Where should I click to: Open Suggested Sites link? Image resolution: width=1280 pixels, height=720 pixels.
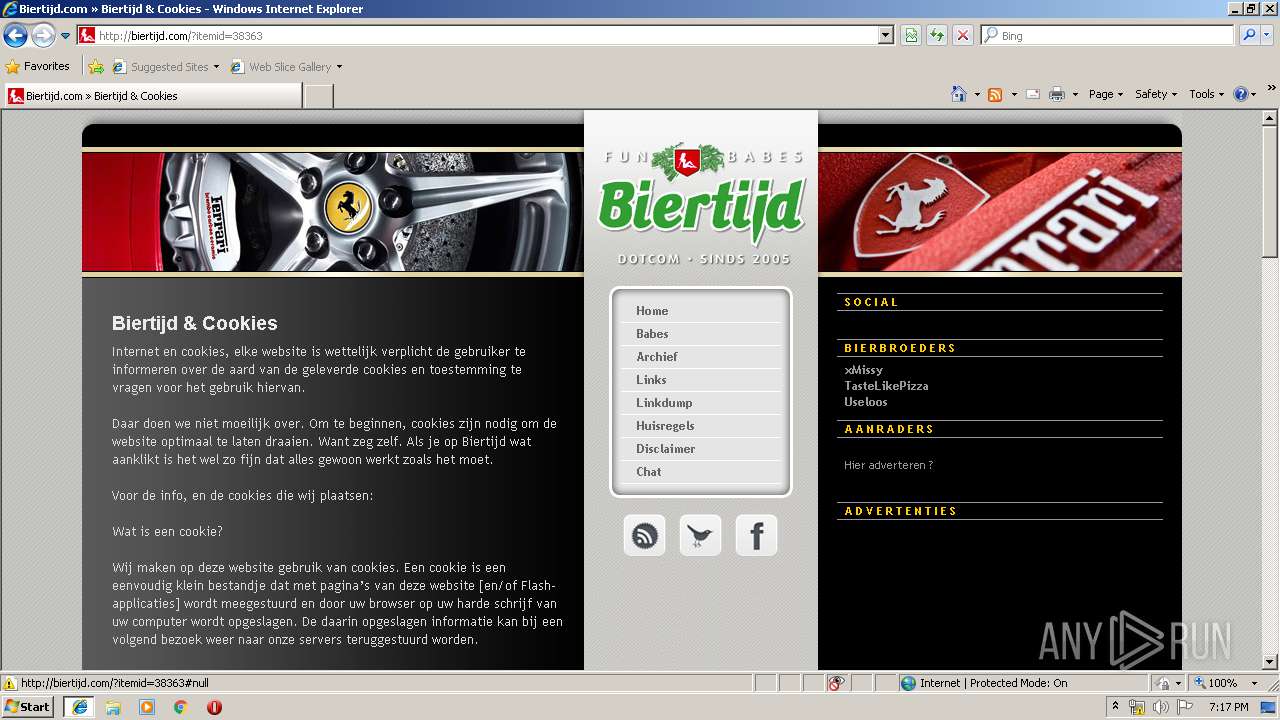click(165, 67)
